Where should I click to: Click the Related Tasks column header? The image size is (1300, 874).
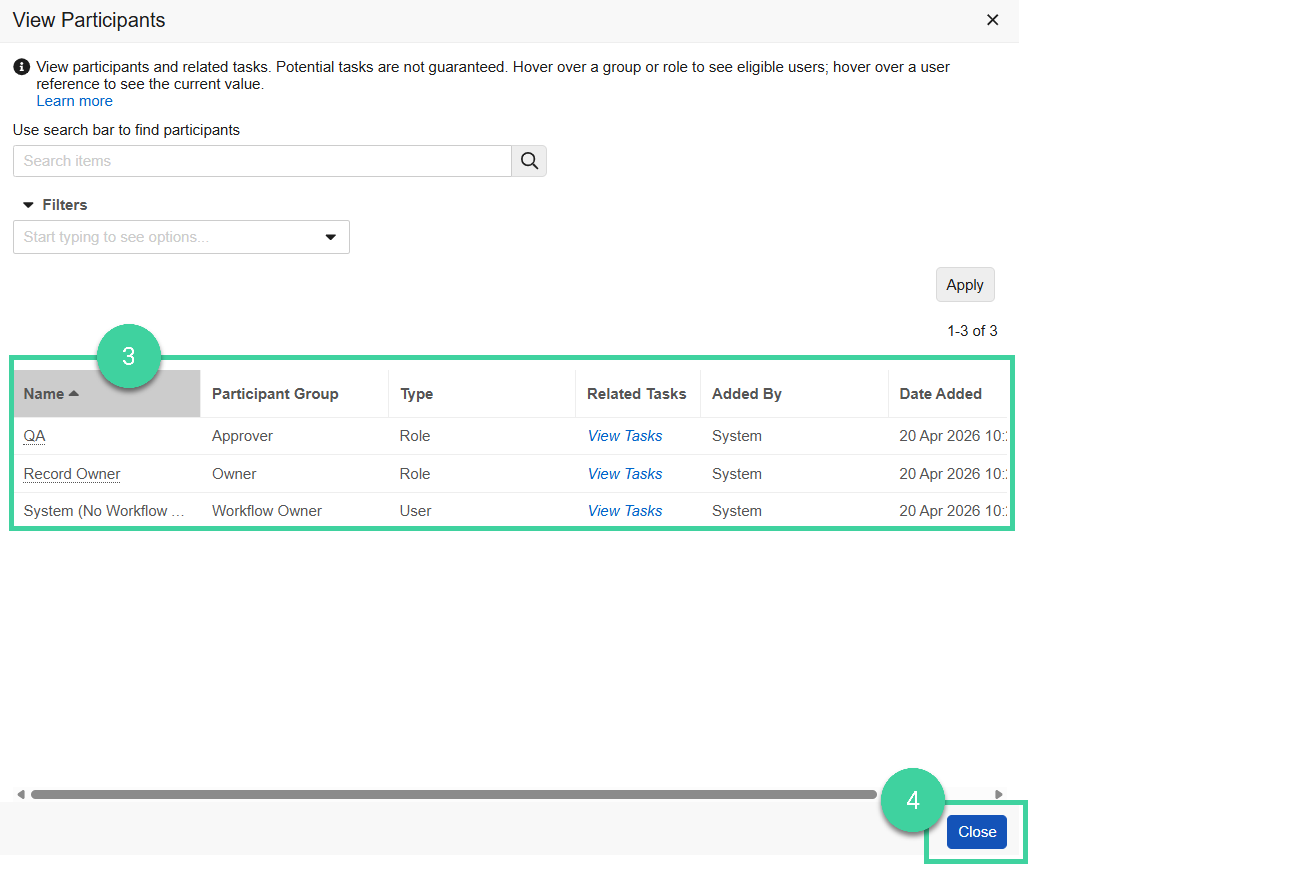(x=636, y=394)
